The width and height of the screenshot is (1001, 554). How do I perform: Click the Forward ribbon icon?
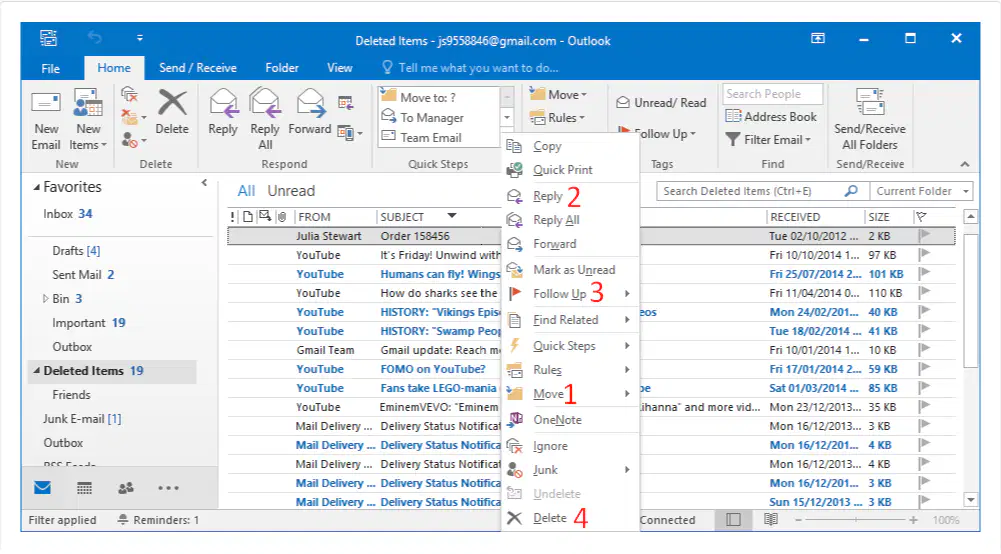[x=310, y=103]
